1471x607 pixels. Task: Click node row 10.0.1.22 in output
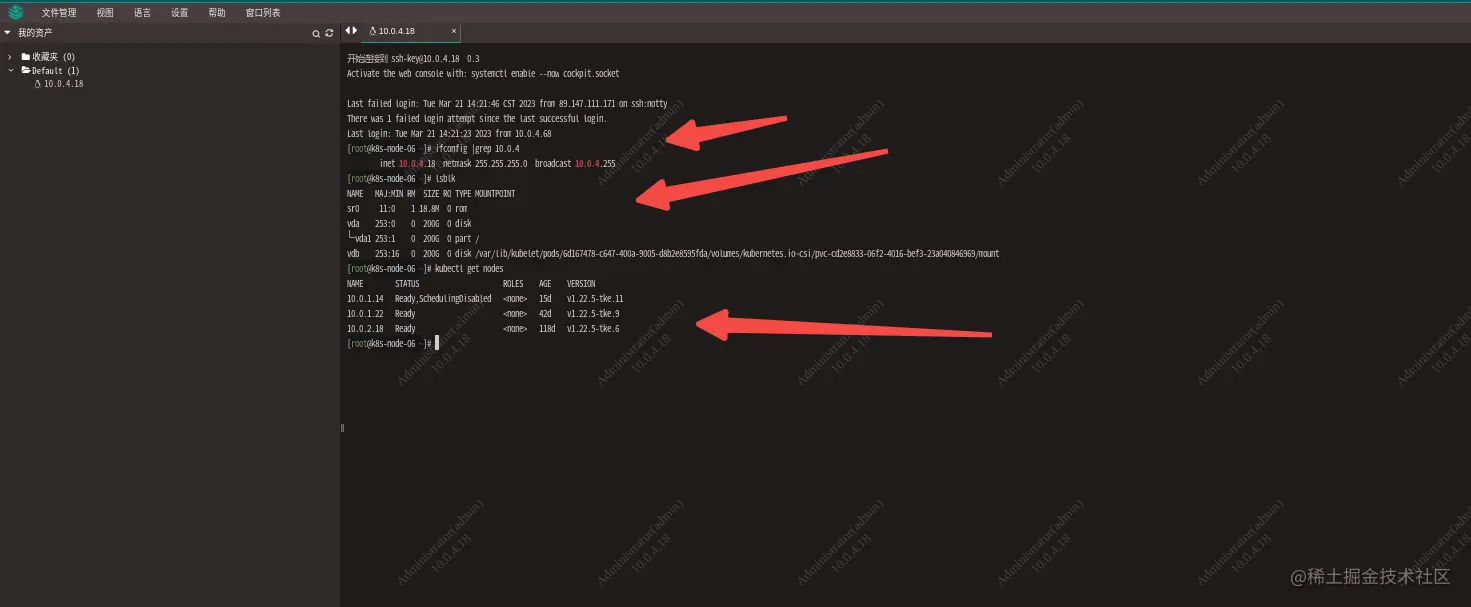tap(483, 314)
